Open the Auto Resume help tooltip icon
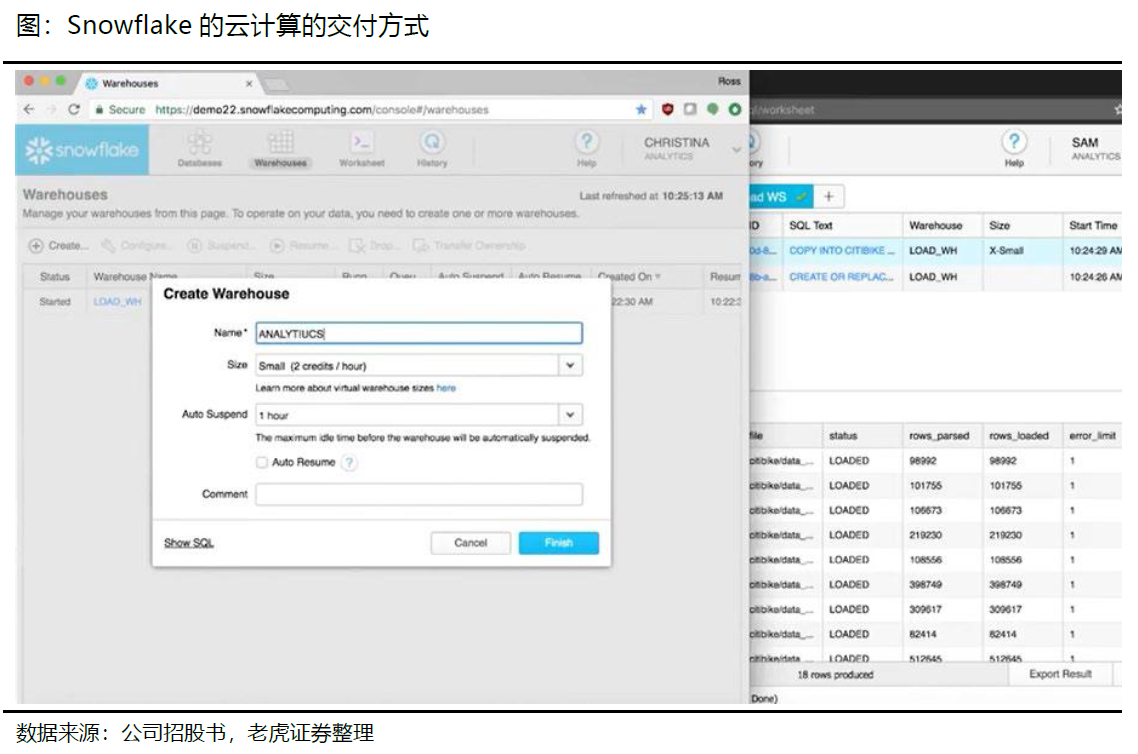The height and width of the screenshot is (754, 1138). 349,462
